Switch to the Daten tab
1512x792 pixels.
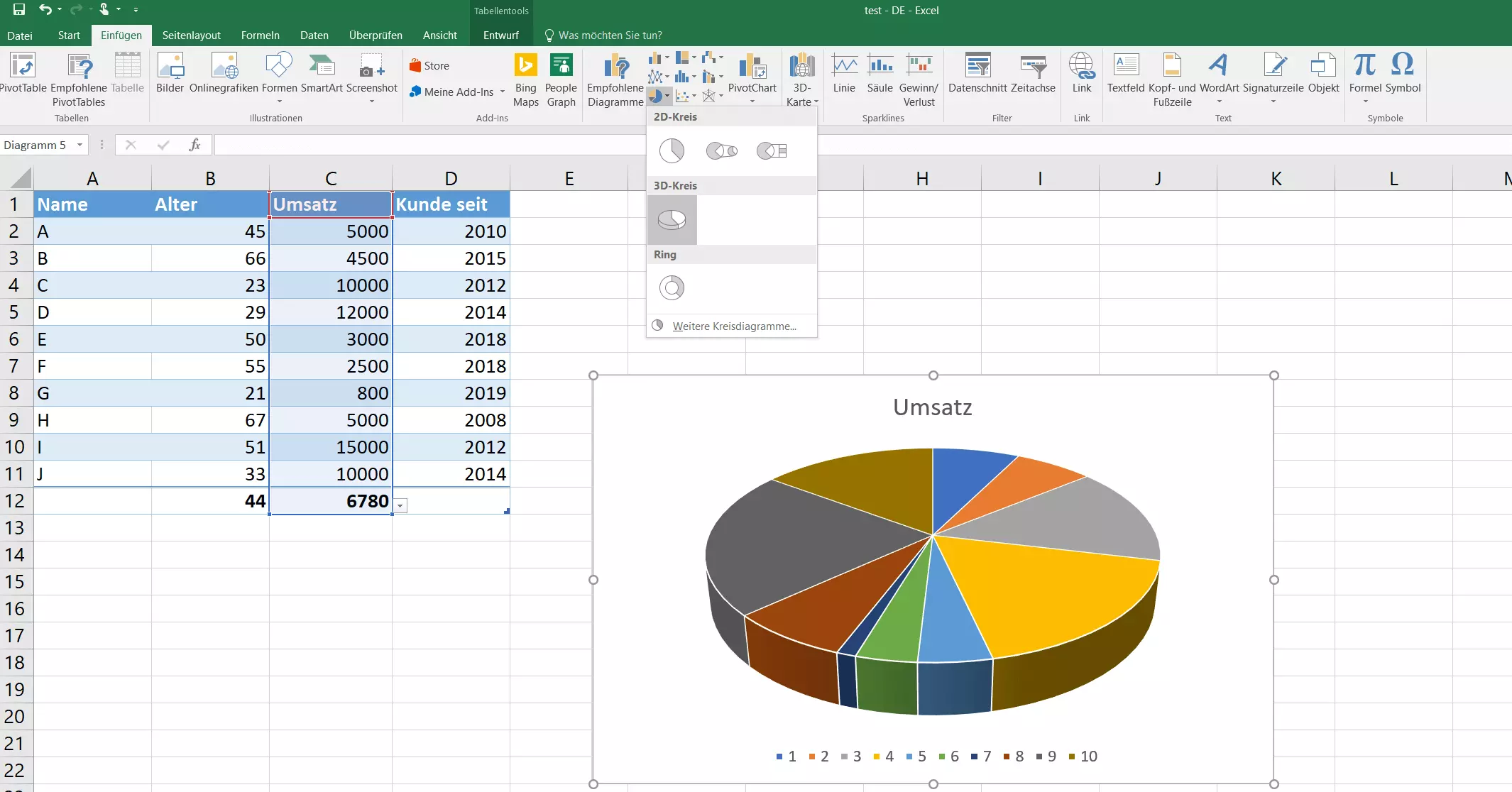(x=314, y=35)
